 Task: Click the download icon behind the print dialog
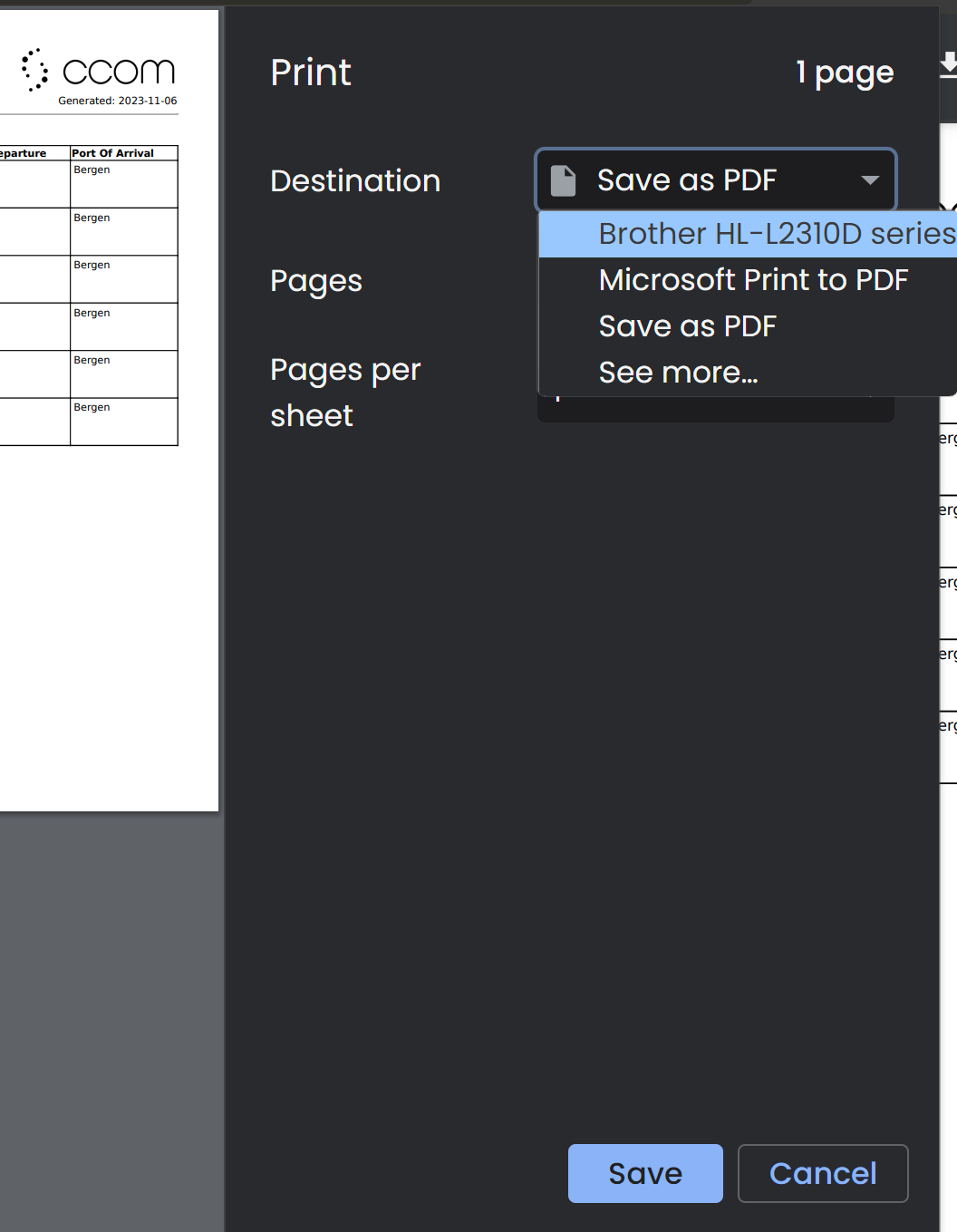tap(948, 65)
